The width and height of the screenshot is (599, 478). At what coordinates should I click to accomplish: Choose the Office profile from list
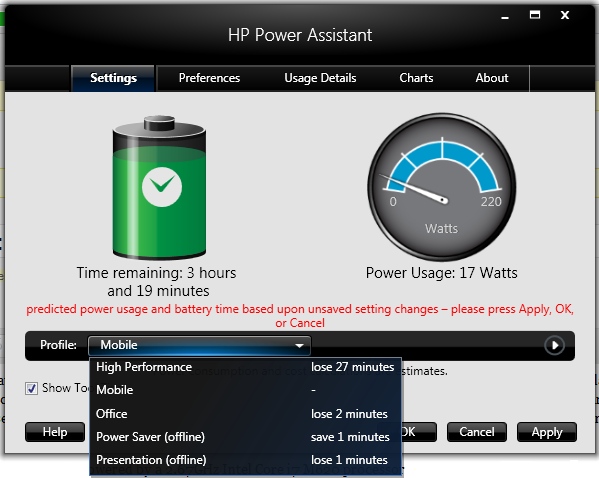coord(246,414)
